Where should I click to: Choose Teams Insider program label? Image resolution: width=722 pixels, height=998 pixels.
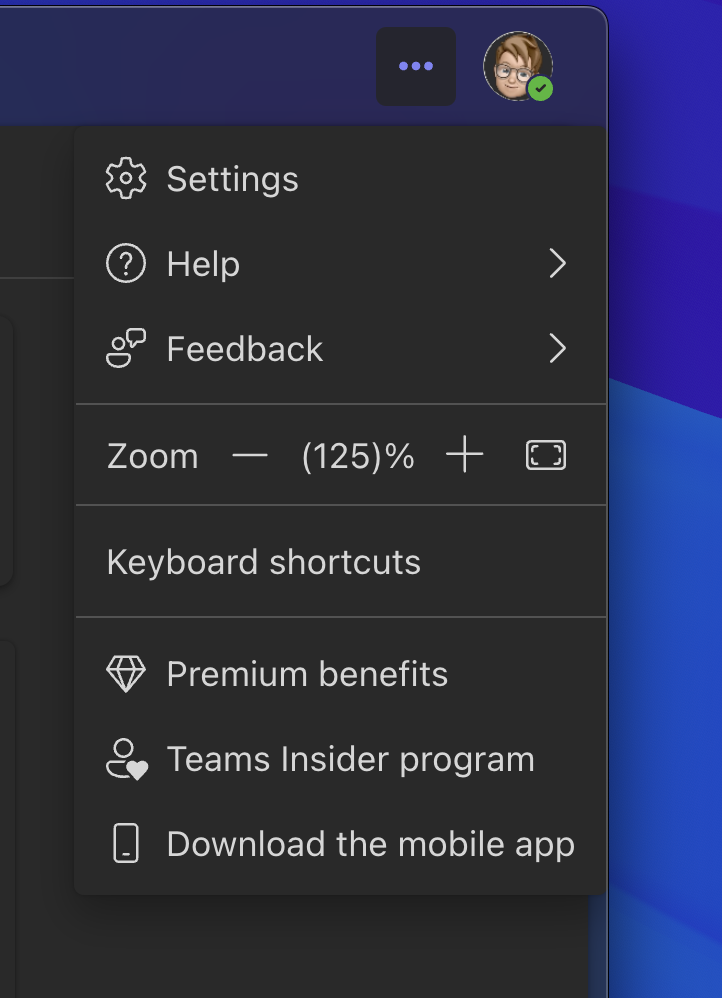pyautogui.click(x=350, y=759)
